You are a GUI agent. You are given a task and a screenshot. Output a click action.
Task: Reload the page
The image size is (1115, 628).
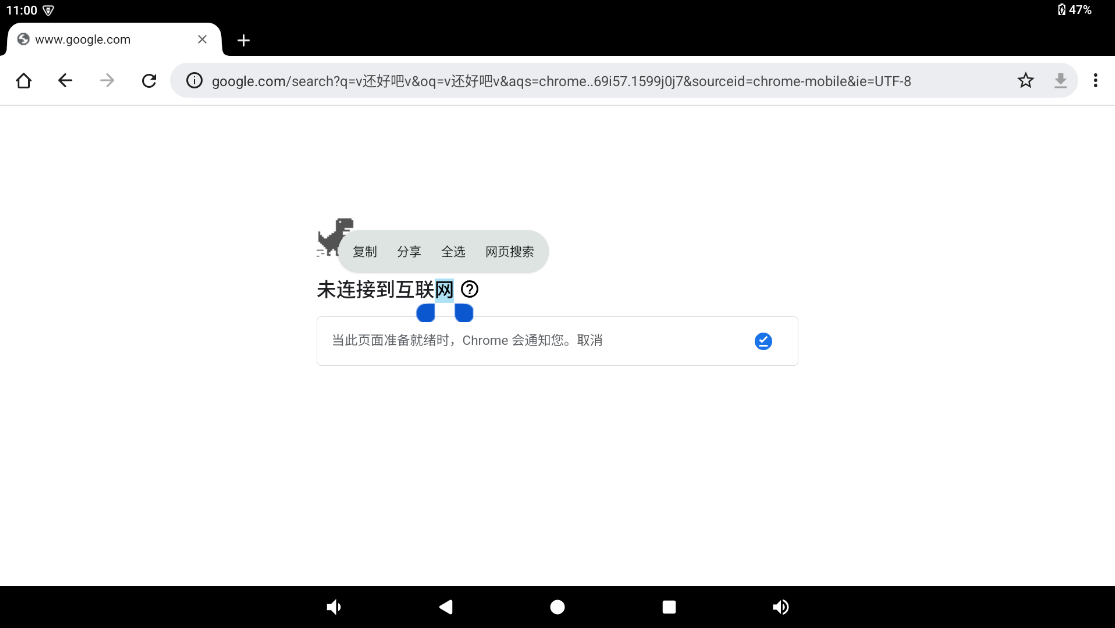(x=149, y=81)
